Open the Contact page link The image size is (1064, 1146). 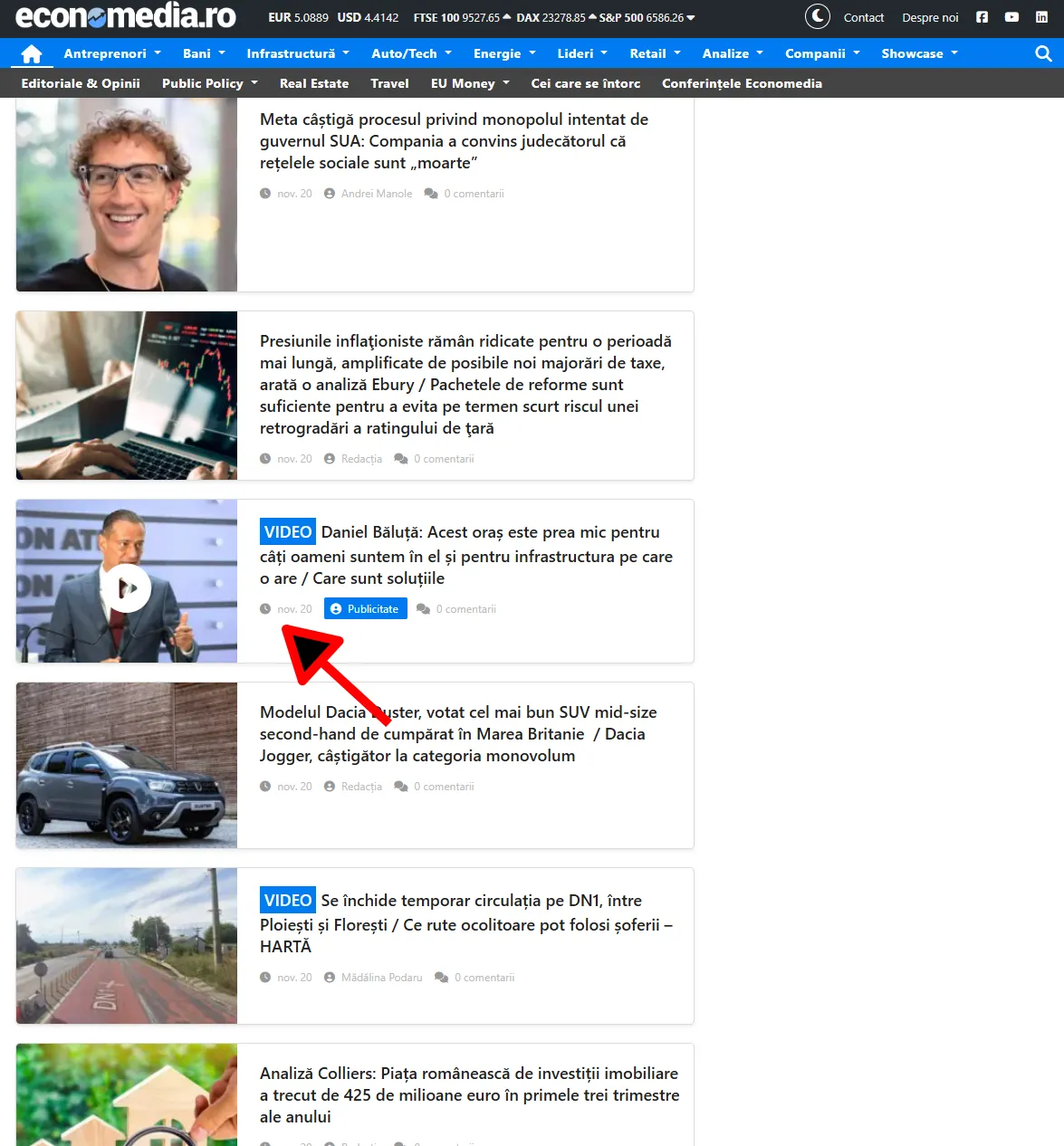[x=863, y=17]
